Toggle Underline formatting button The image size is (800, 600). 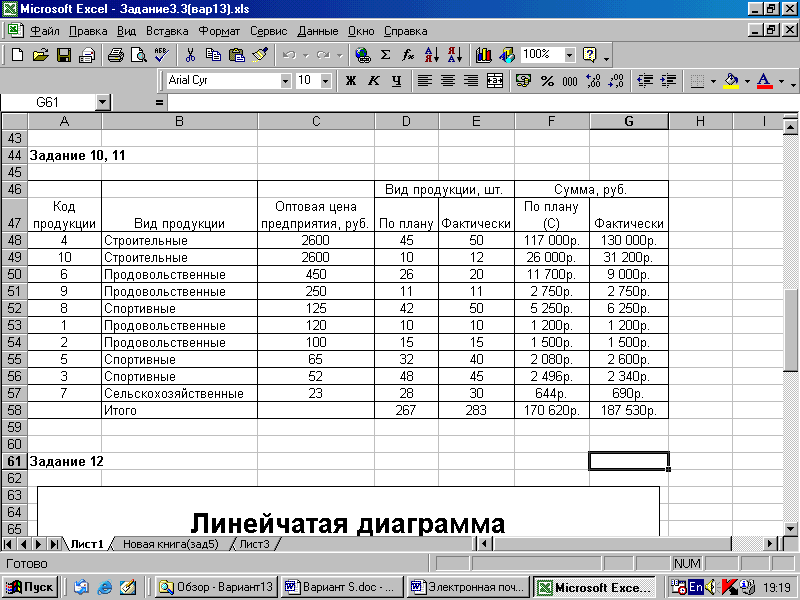(x=396, y=81)
